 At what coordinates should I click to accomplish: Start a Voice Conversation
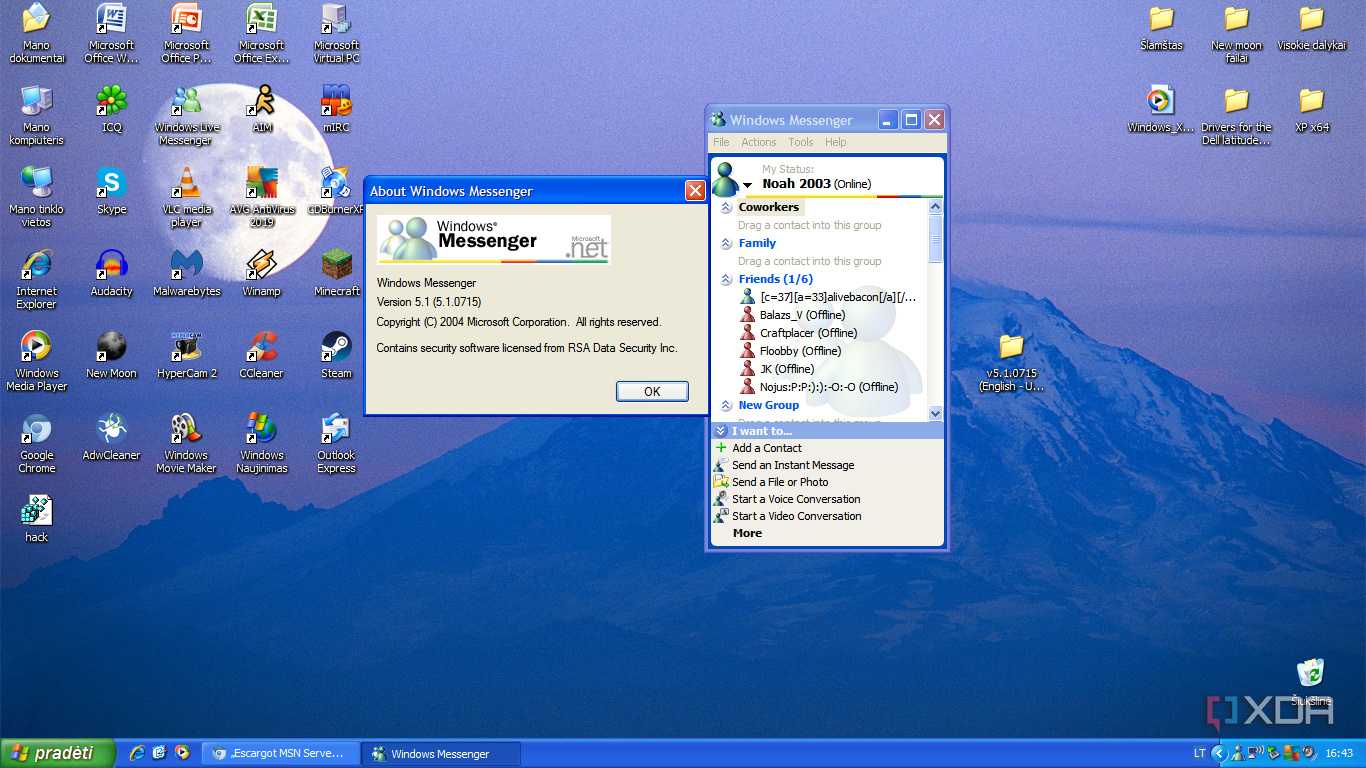point(796,499)
